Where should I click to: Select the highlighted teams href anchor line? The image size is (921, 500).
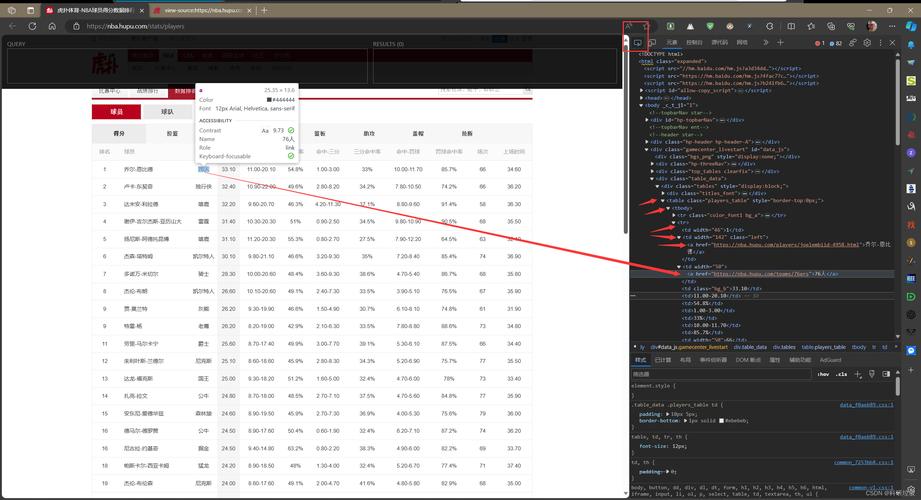(762, 274)
